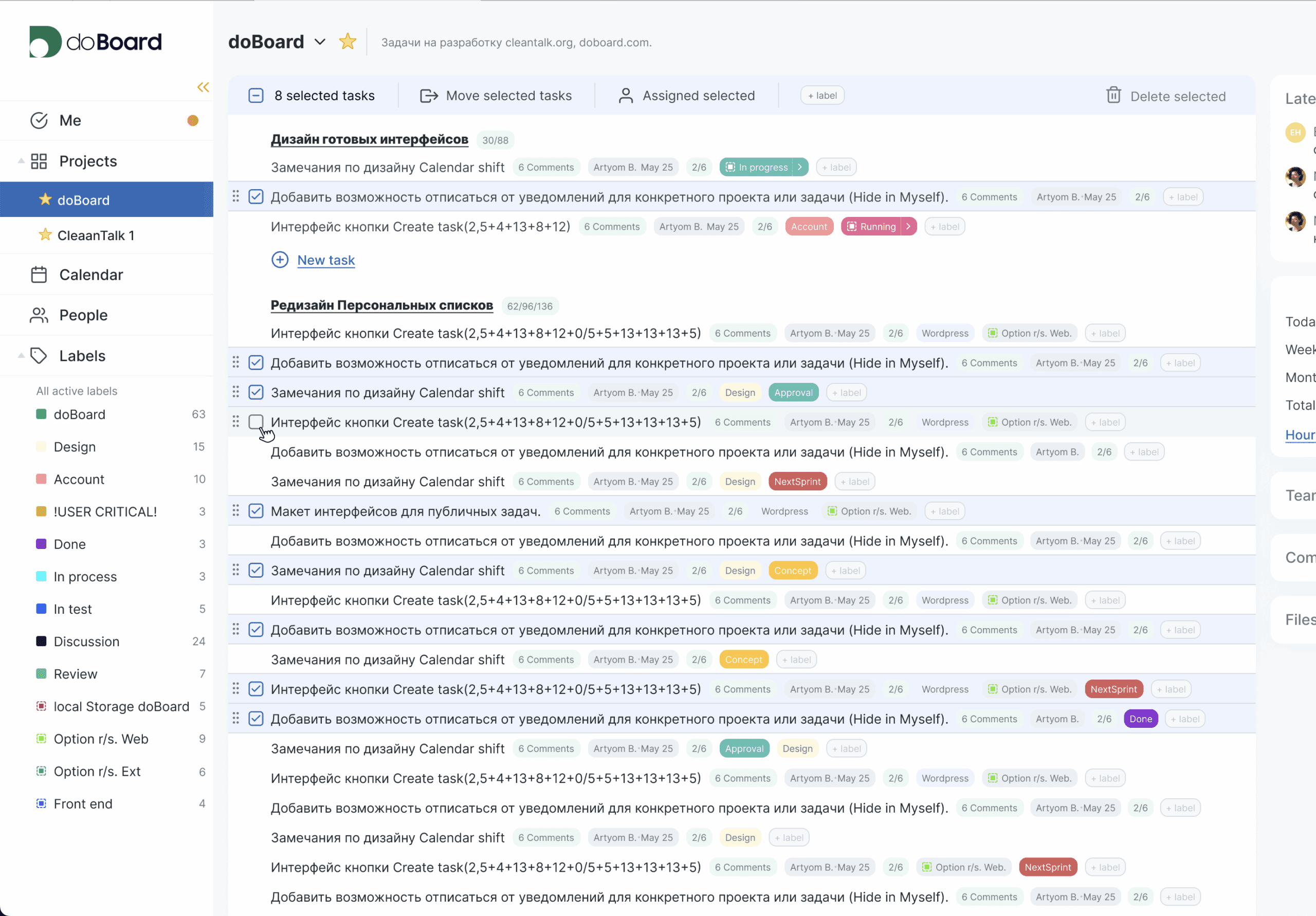Click the New task link
Screen dimensions: 1316x916
pyautogui.click(x=325, y=260)
